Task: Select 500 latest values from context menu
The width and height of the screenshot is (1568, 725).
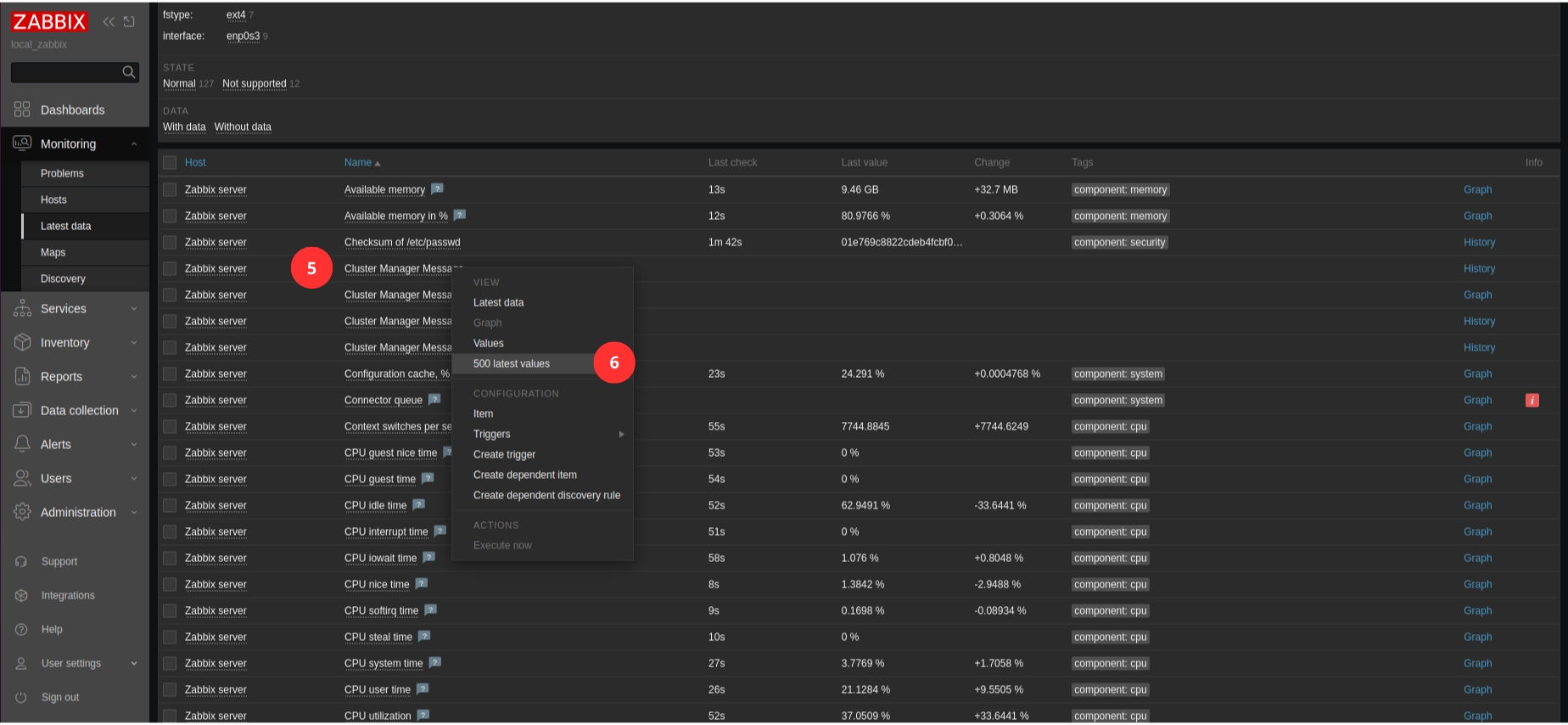Action: coord(512,363)
